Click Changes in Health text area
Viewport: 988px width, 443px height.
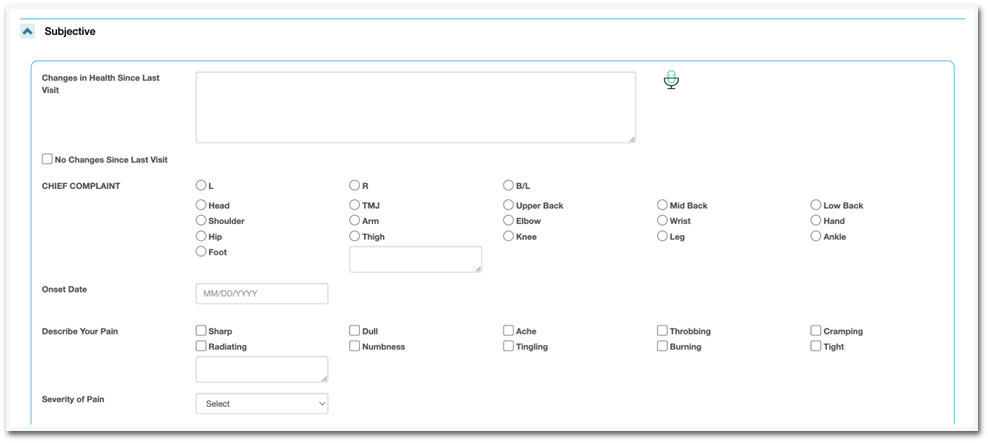point(415,107)
